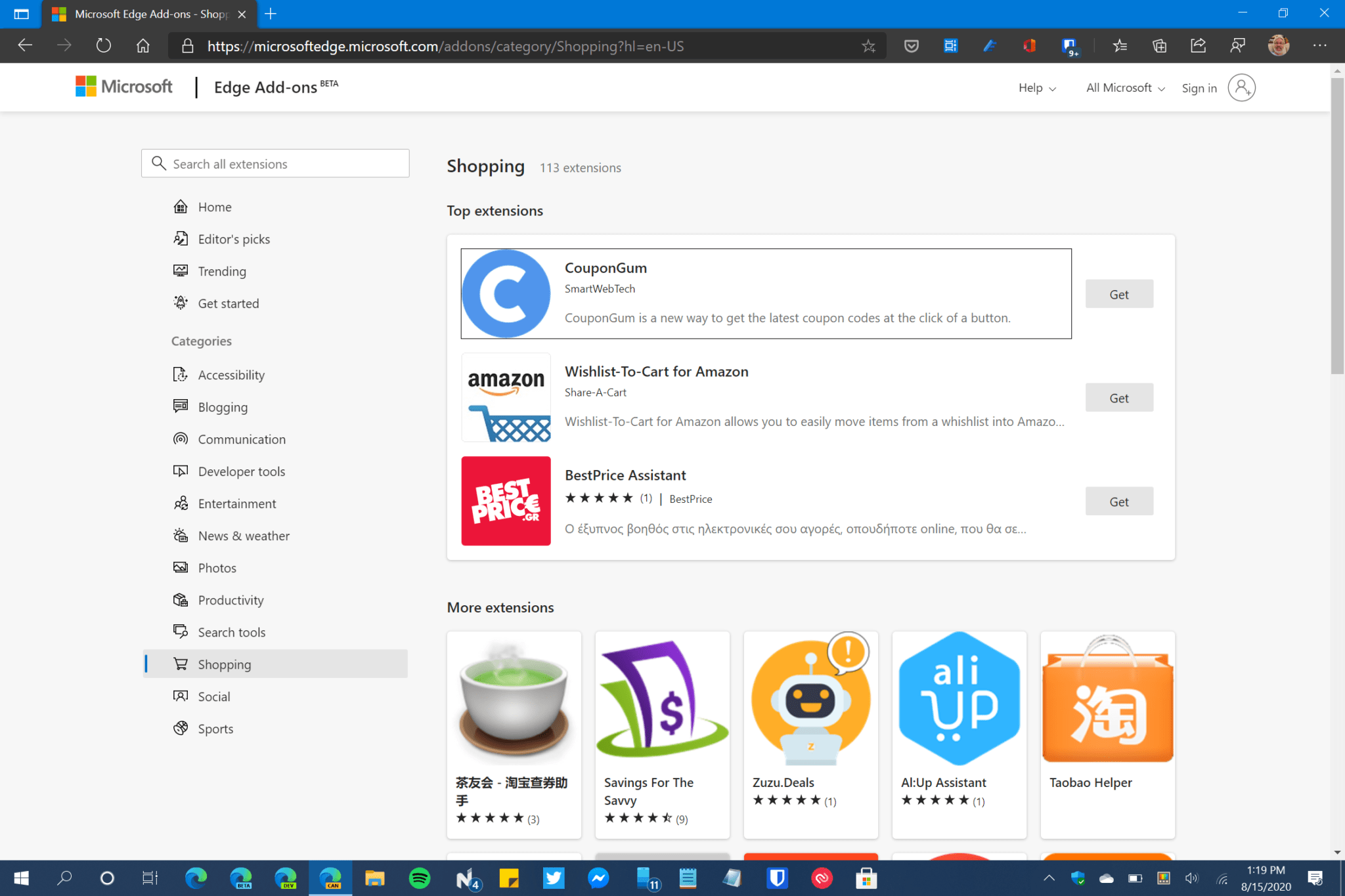Browse the News & weather category
This screenshot has width=1345, height=896.
[x=244, y=536]
